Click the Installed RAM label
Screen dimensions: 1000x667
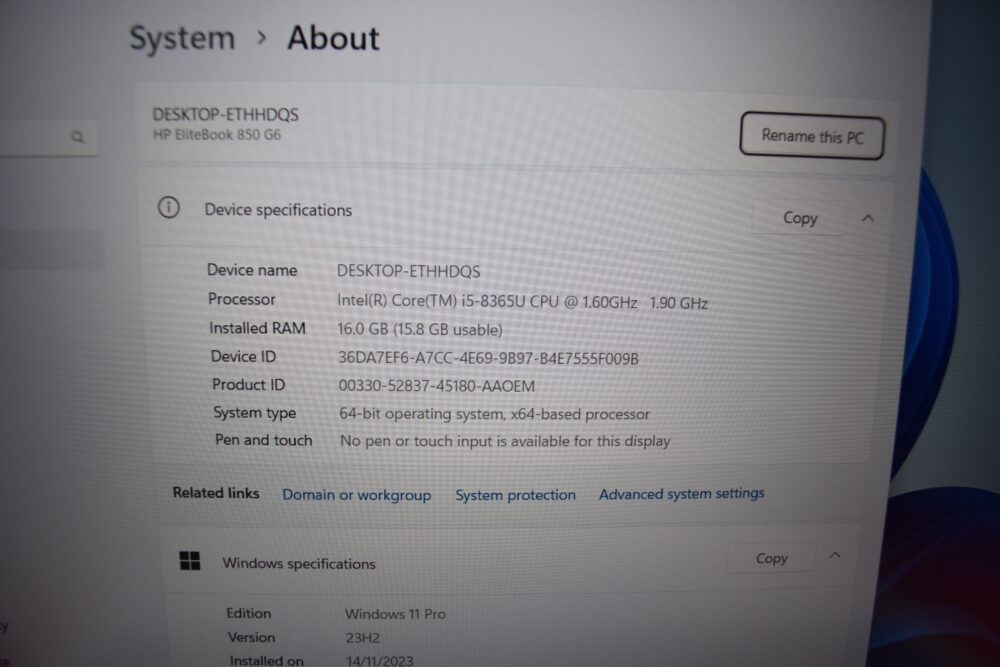click(258, 328)
